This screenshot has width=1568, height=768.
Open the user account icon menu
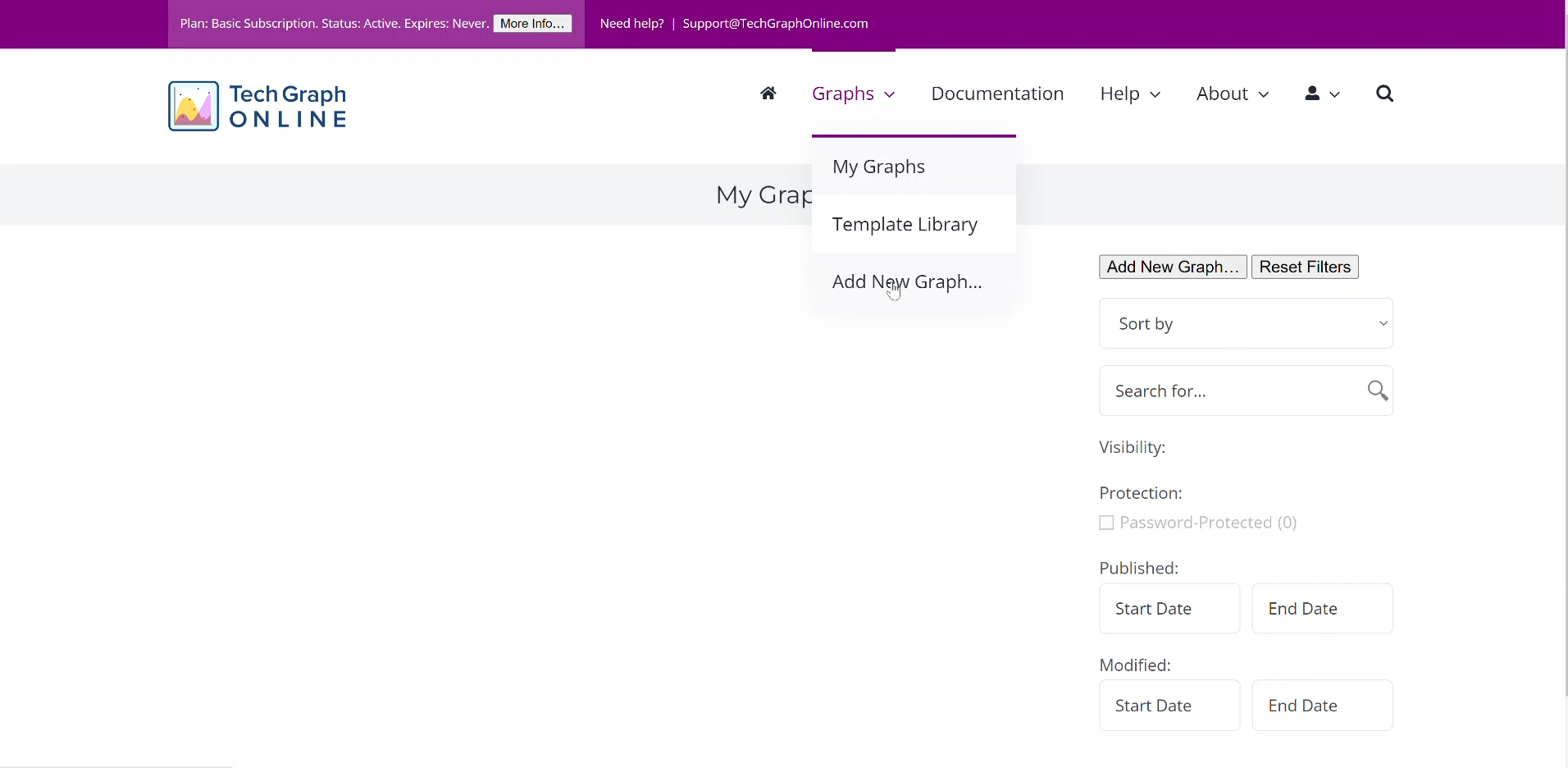(x=1323, y=94)
